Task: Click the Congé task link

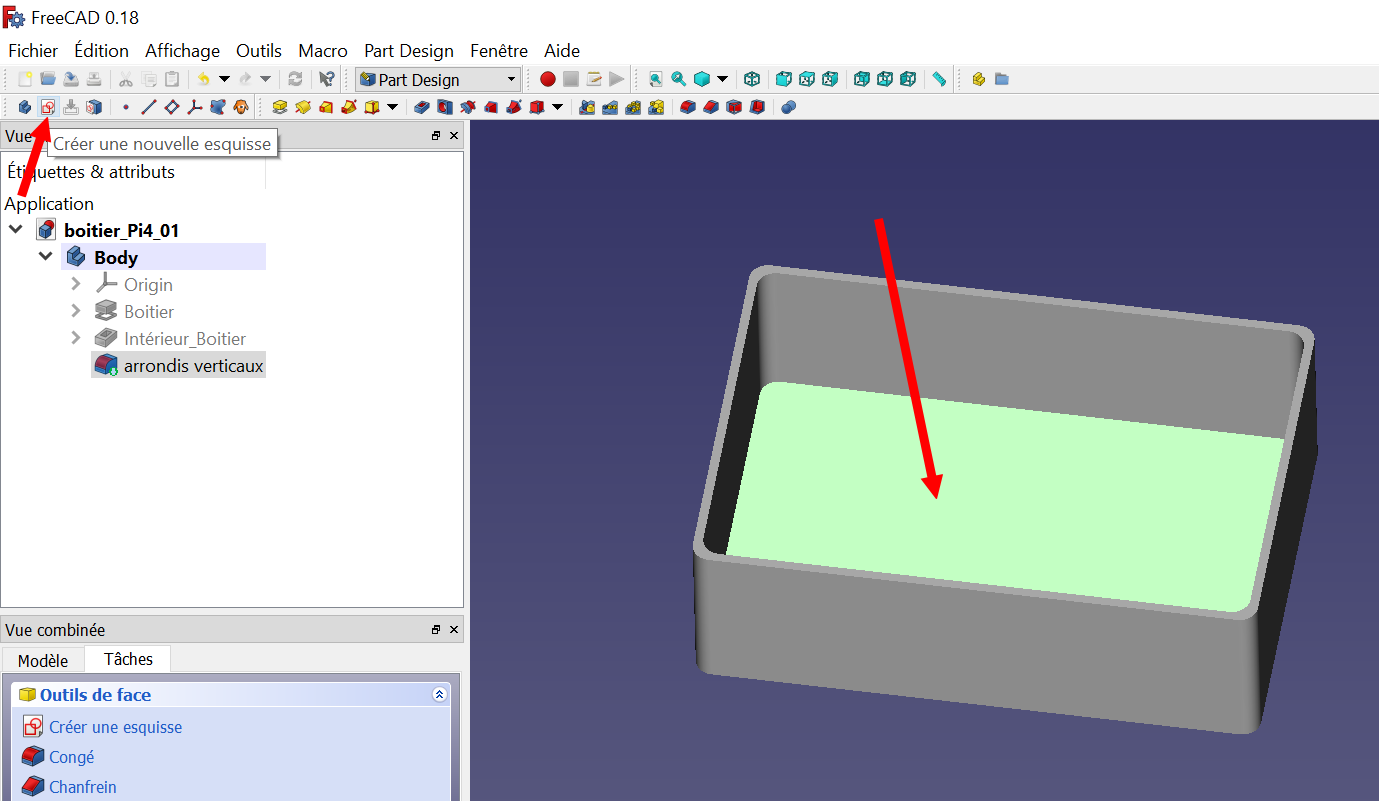Action: [71, 757]
